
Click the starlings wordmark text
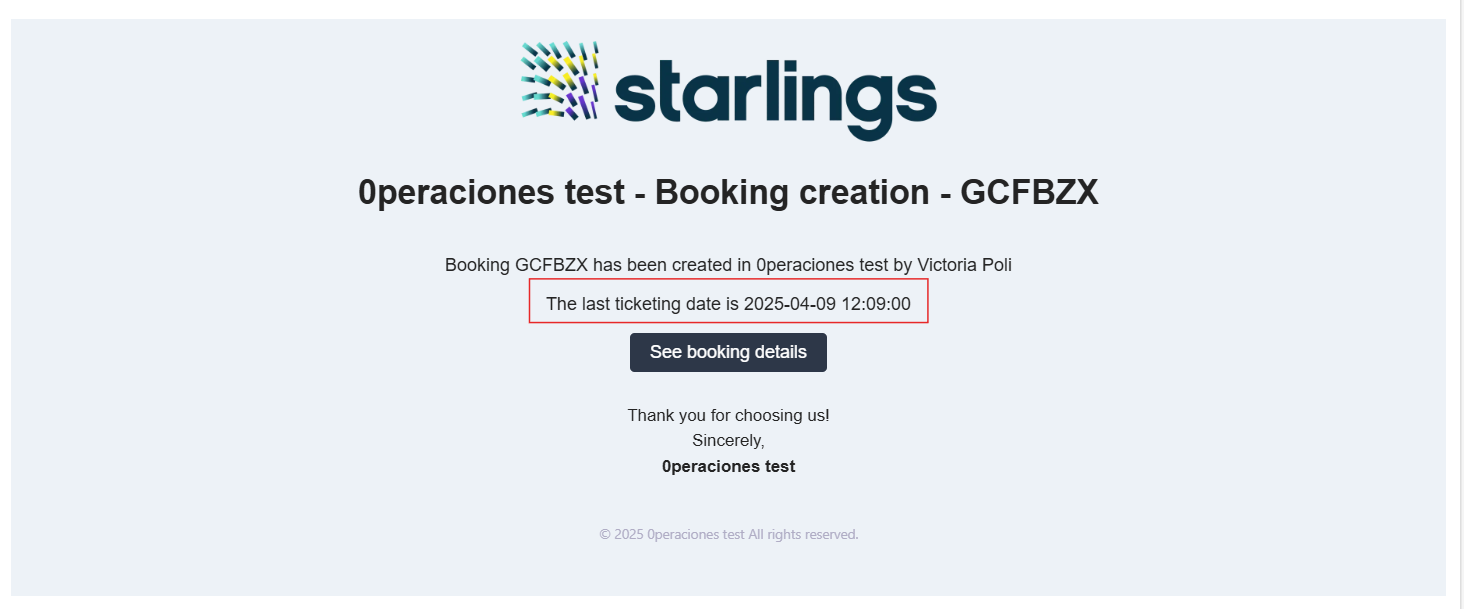(775, 96)
